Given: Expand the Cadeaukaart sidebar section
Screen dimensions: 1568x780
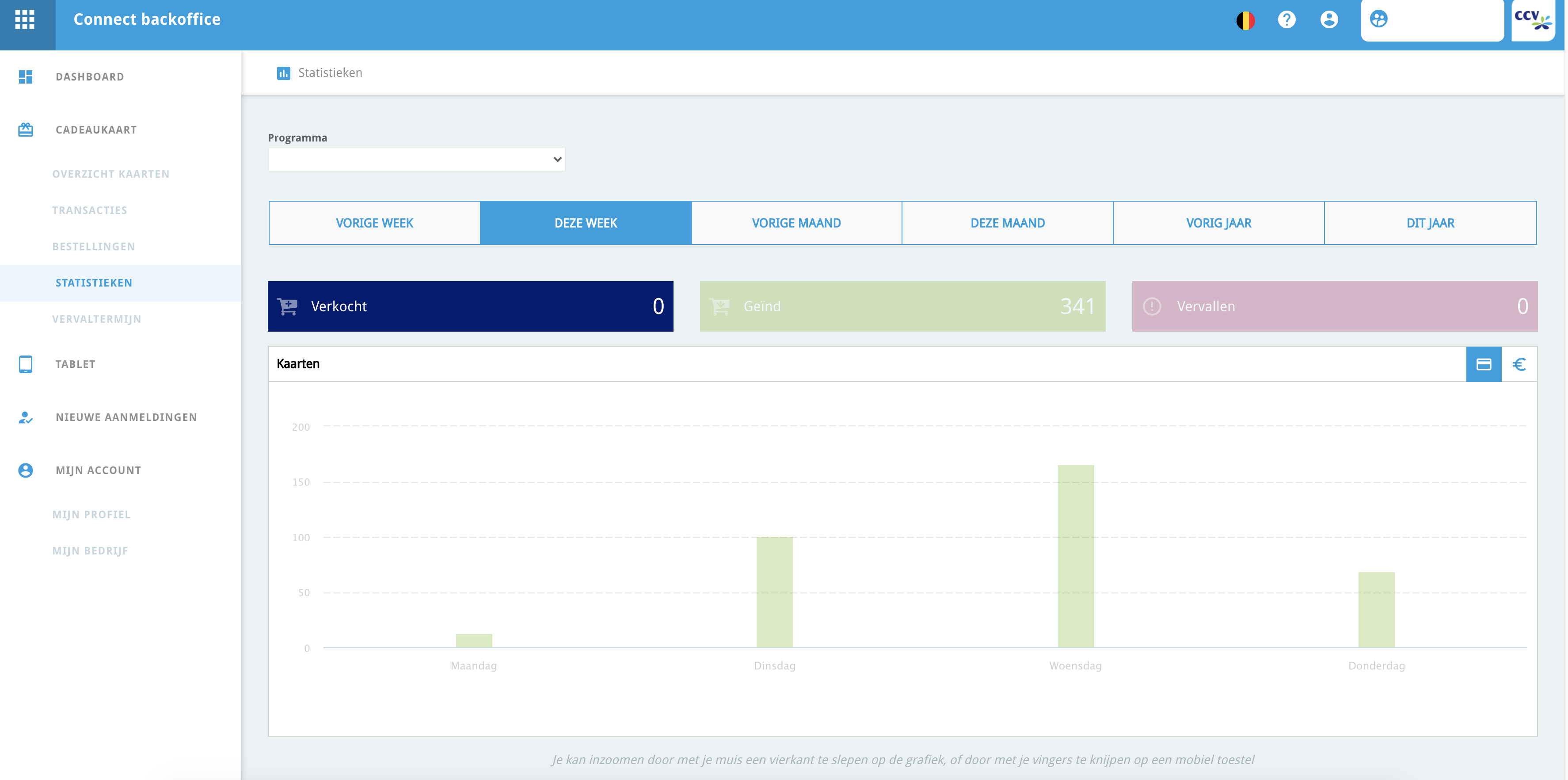Looking at the screenshot, I should (96, 130).
